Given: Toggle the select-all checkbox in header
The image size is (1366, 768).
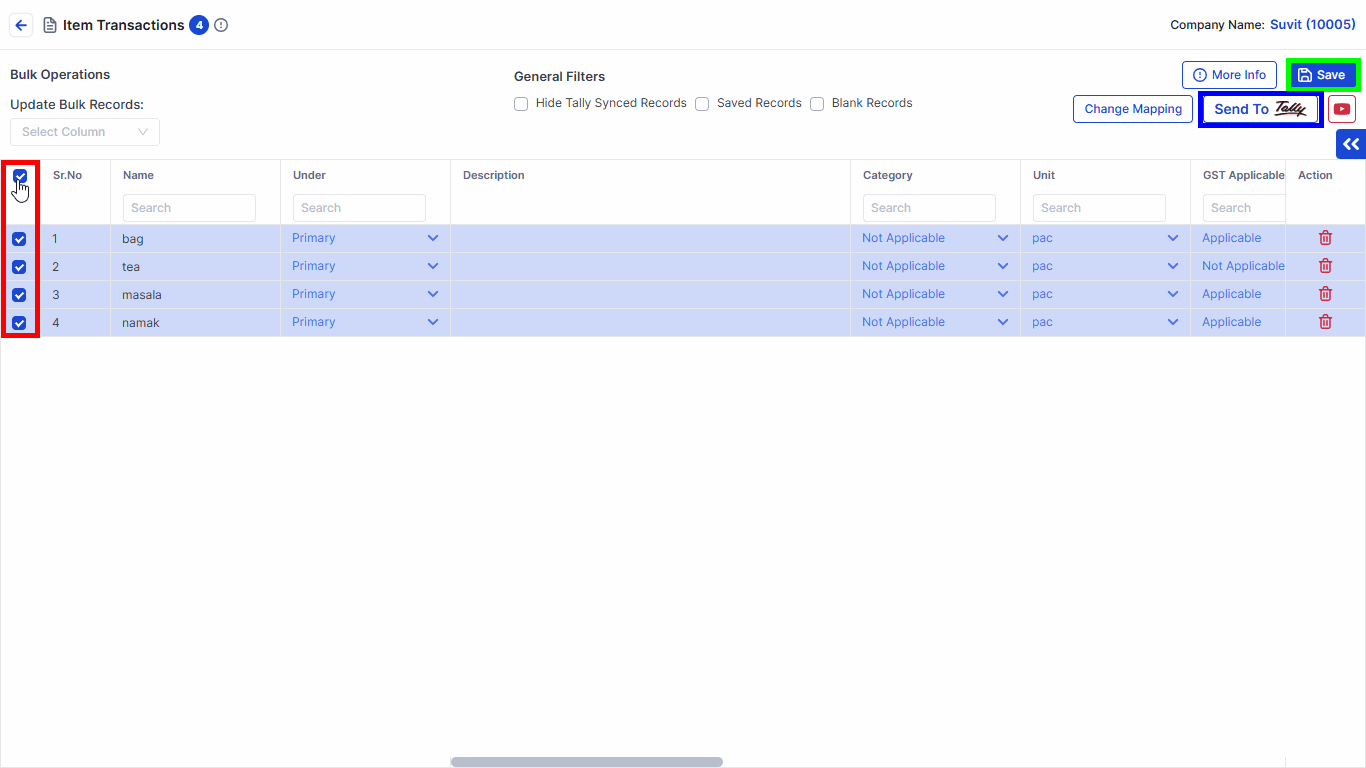Looking at the screenshot, I should click(x=20, y=176).
